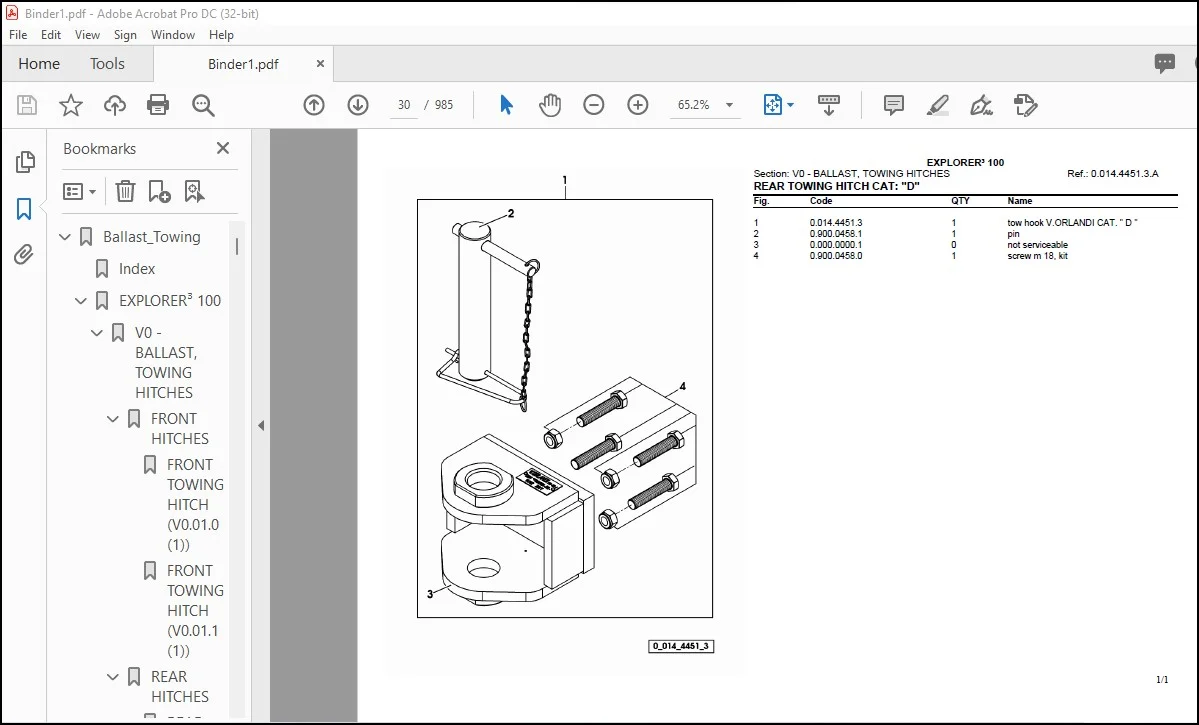Viewport: 1199px width, 725px height.
Task: Click part code 0.900.0458.1 for pin
Action: pyautogui.click(x=836, y=234)
